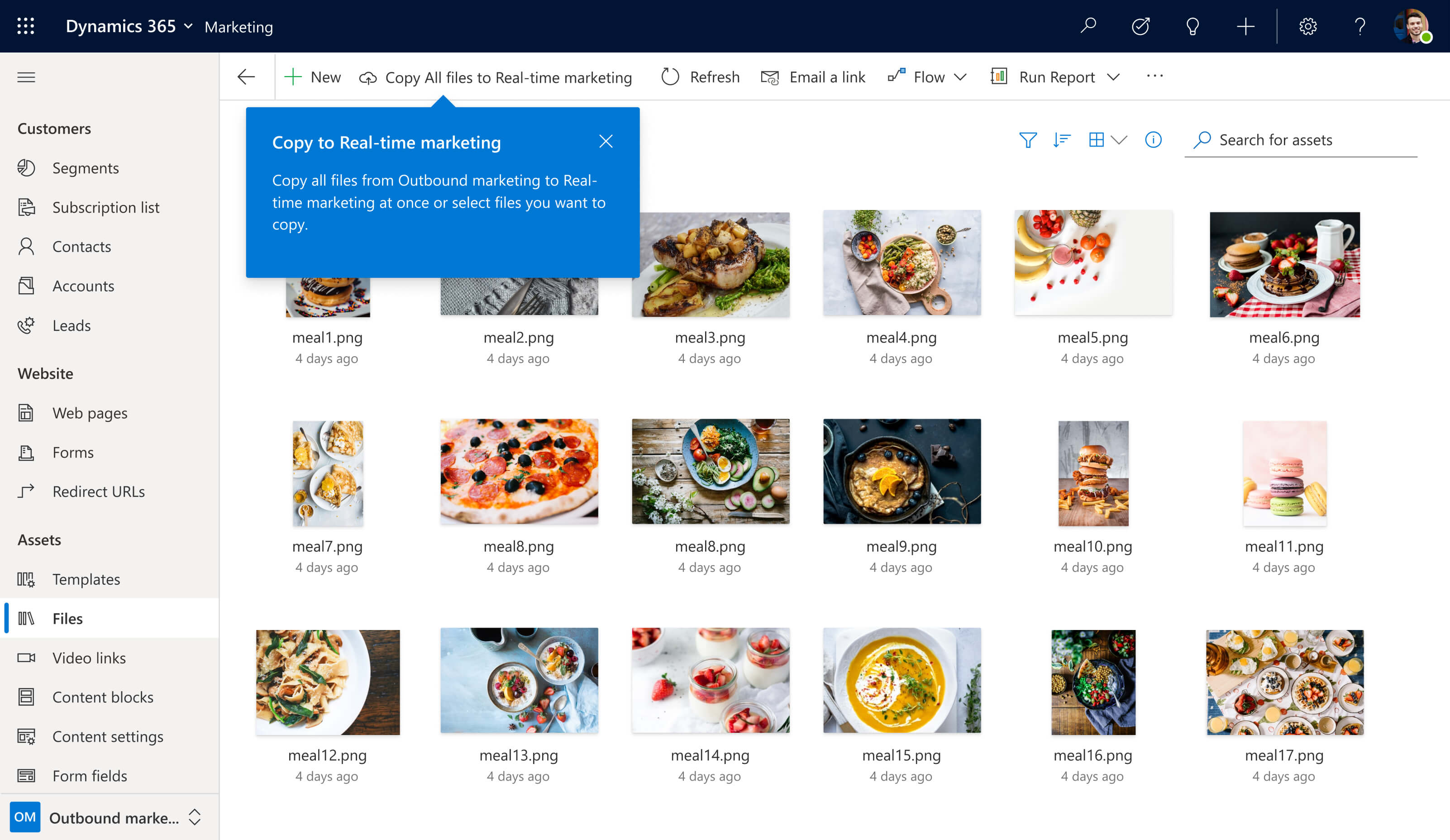
Task: Toggle grid view layout icon
Action: pos(1097,139)
